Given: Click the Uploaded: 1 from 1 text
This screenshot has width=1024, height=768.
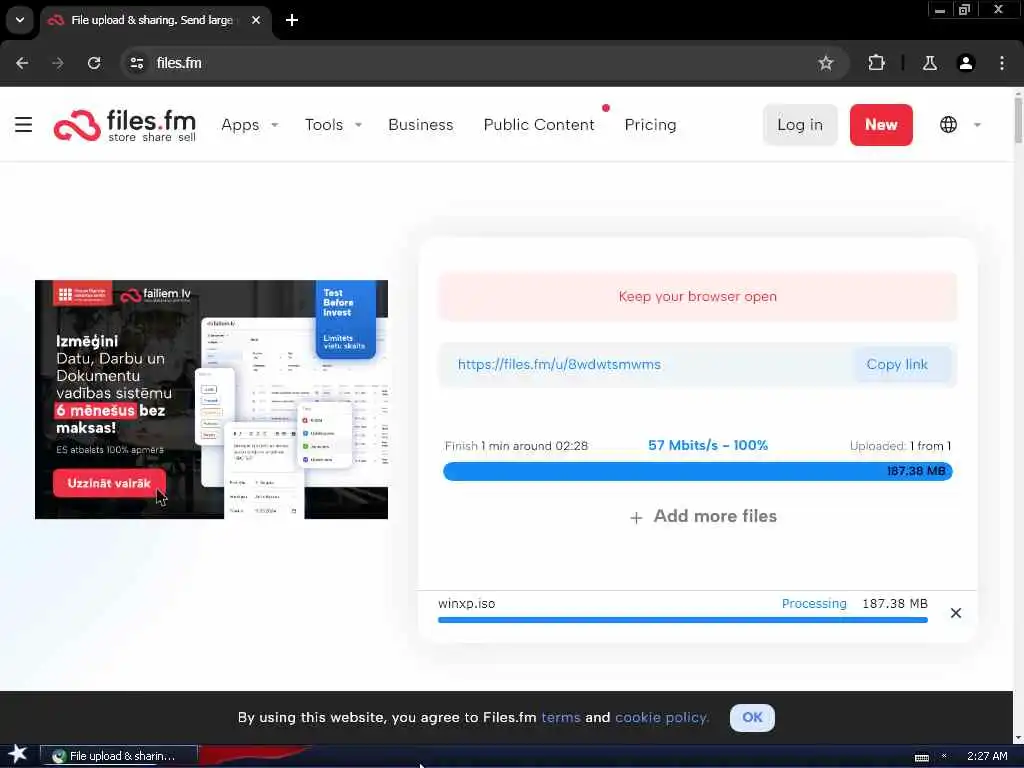Looking at the screenshot, I should coord(900,446).
